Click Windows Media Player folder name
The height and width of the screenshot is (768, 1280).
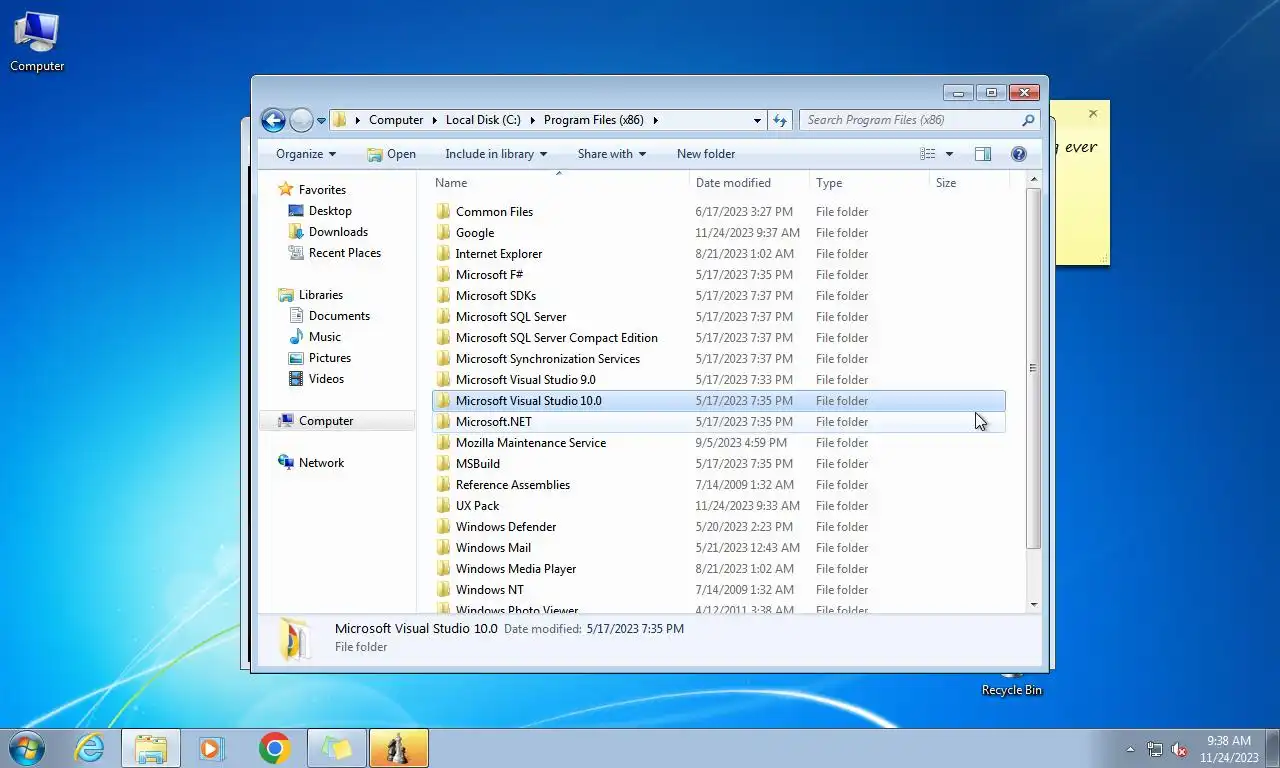coord(516,569)
